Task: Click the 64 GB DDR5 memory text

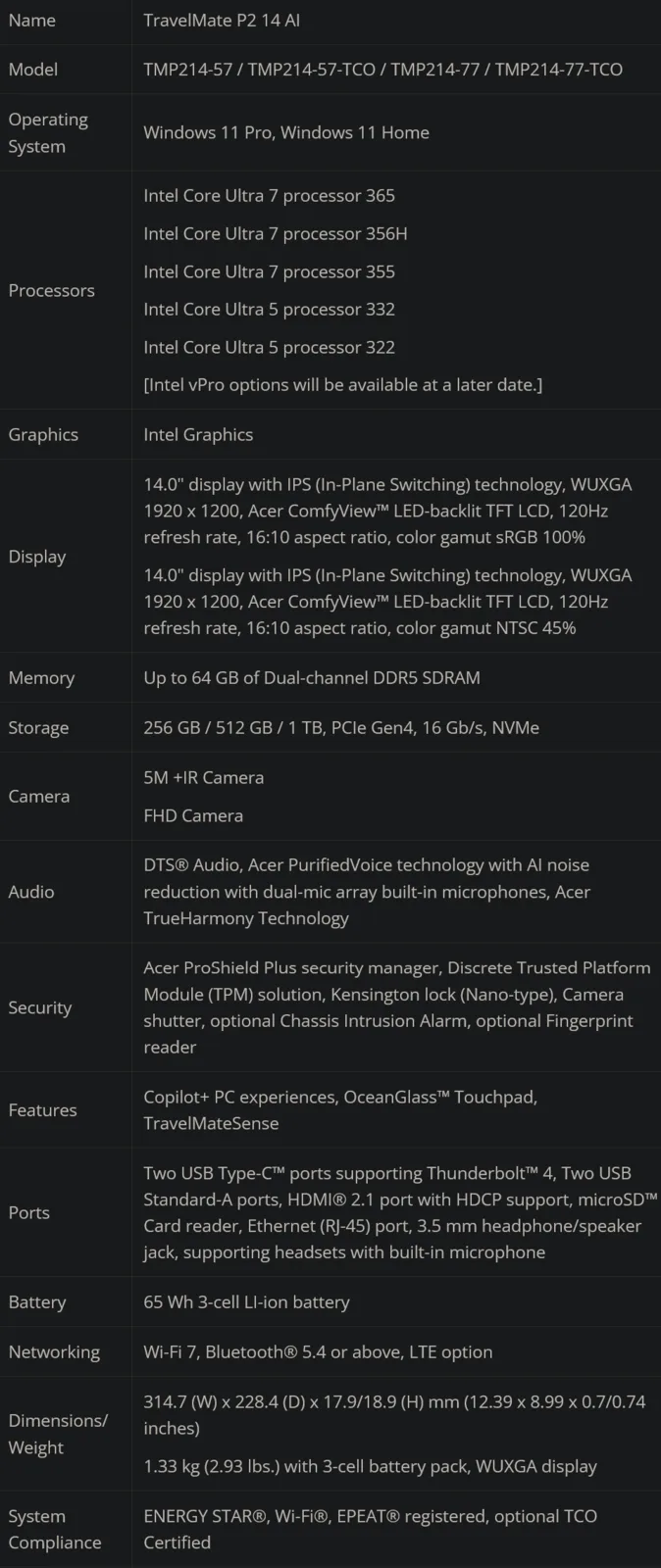Action: (x=311, y=677)
